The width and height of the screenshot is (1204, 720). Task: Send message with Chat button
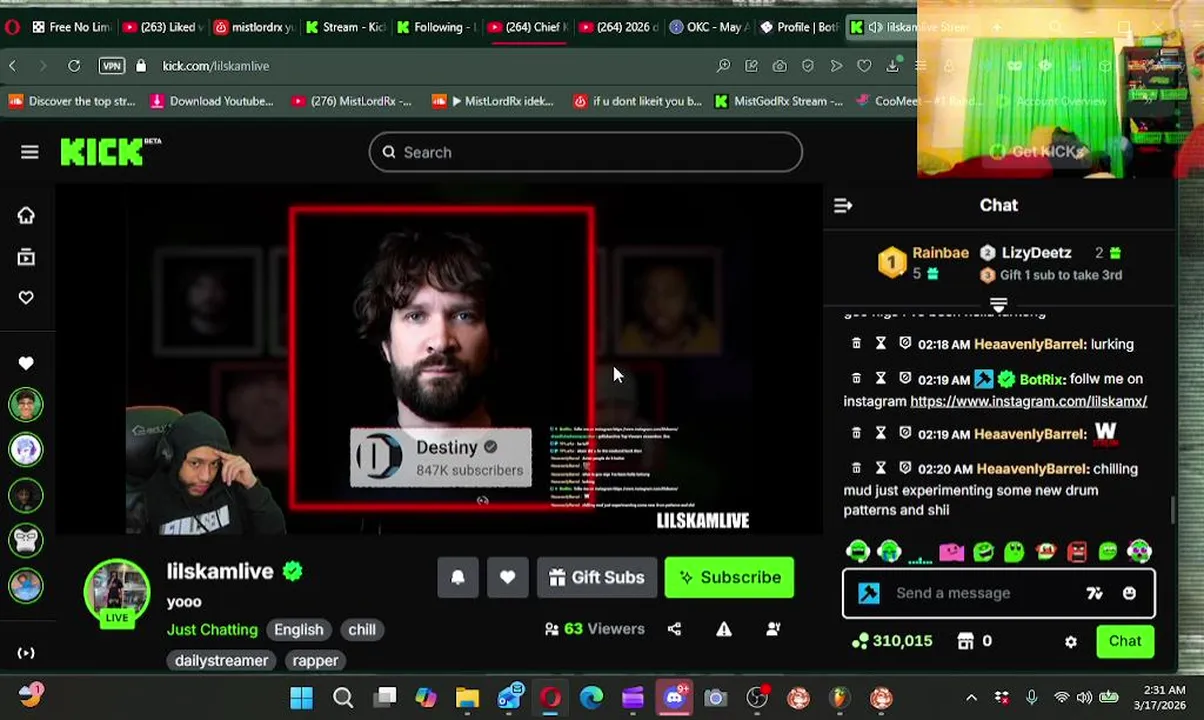[x=1125, y=641]
